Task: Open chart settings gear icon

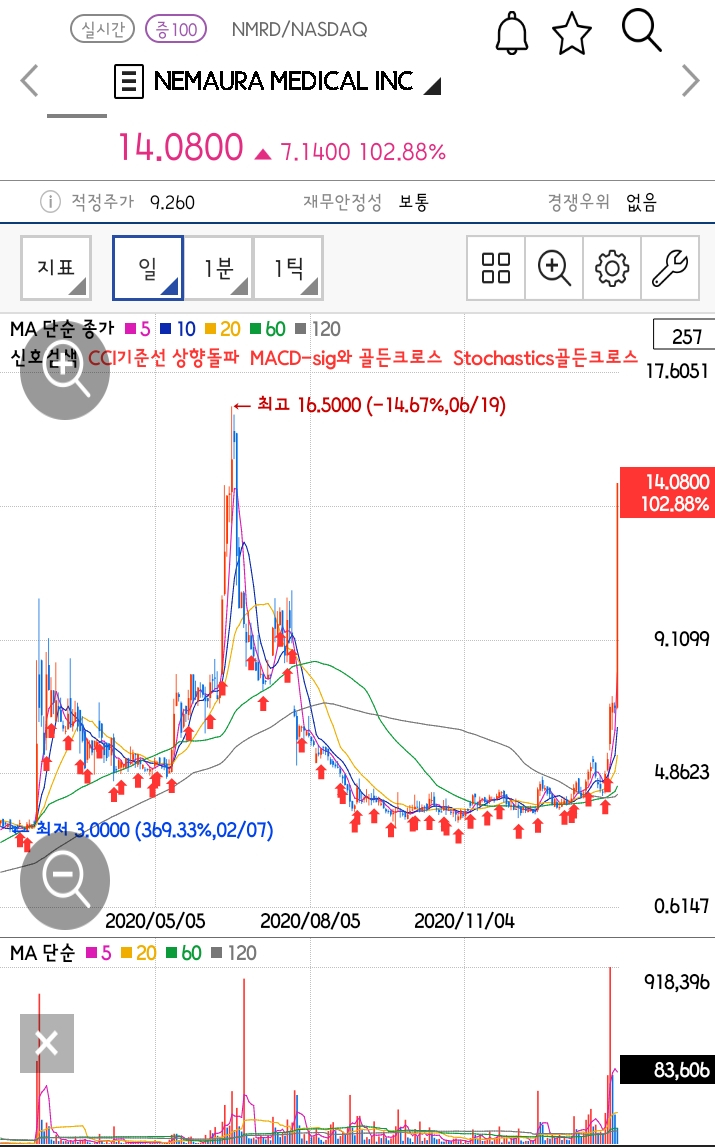Action: pyautogui.click(x=612, y=268)
